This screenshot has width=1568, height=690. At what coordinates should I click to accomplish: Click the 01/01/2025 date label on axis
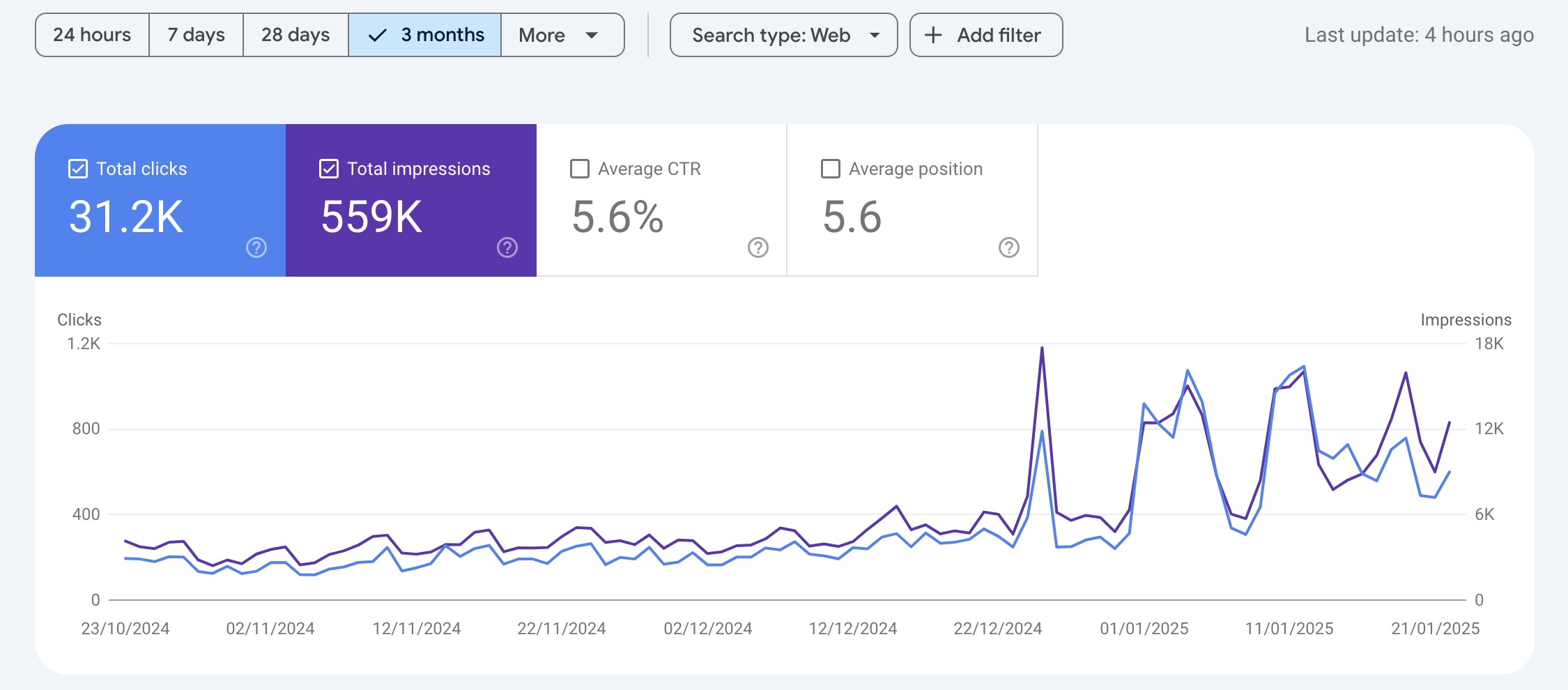(x=1144, y=629)
